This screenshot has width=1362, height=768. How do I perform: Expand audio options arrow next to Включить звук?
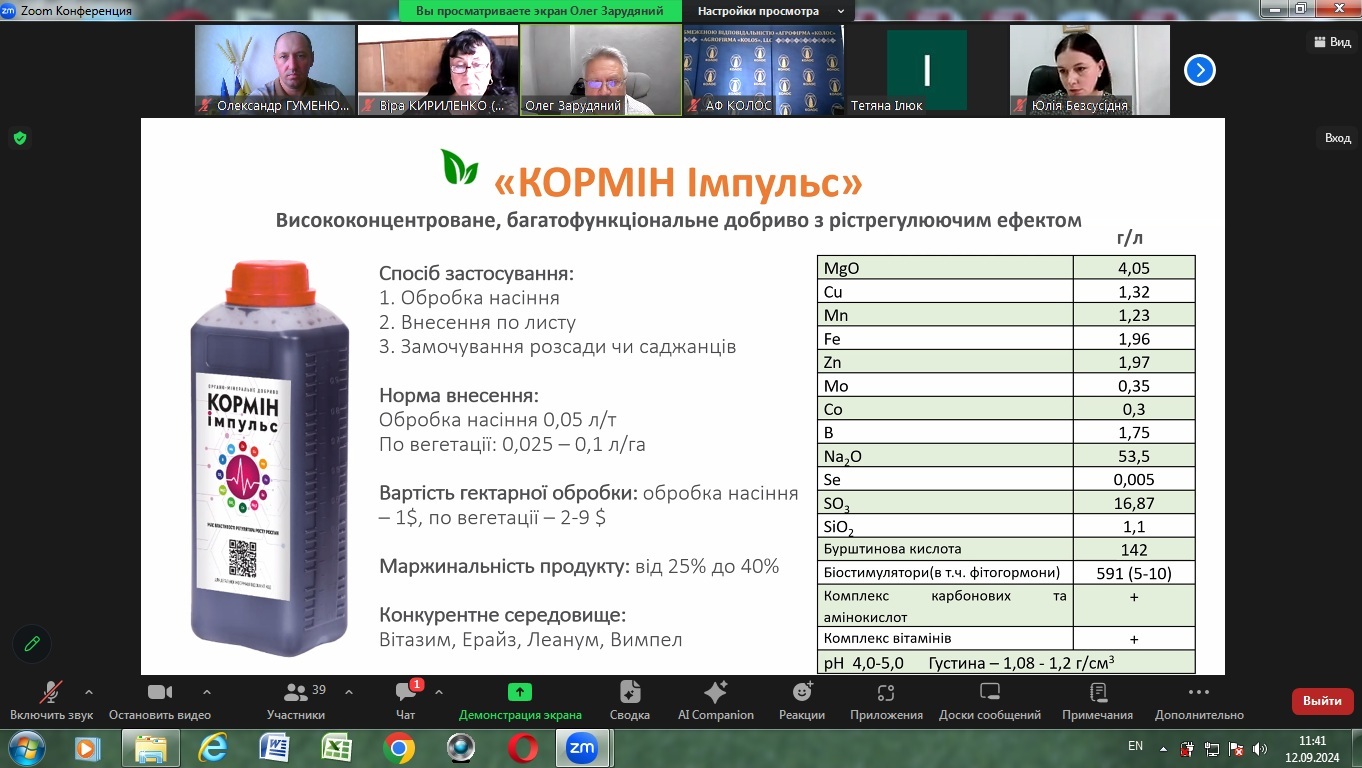89,691
